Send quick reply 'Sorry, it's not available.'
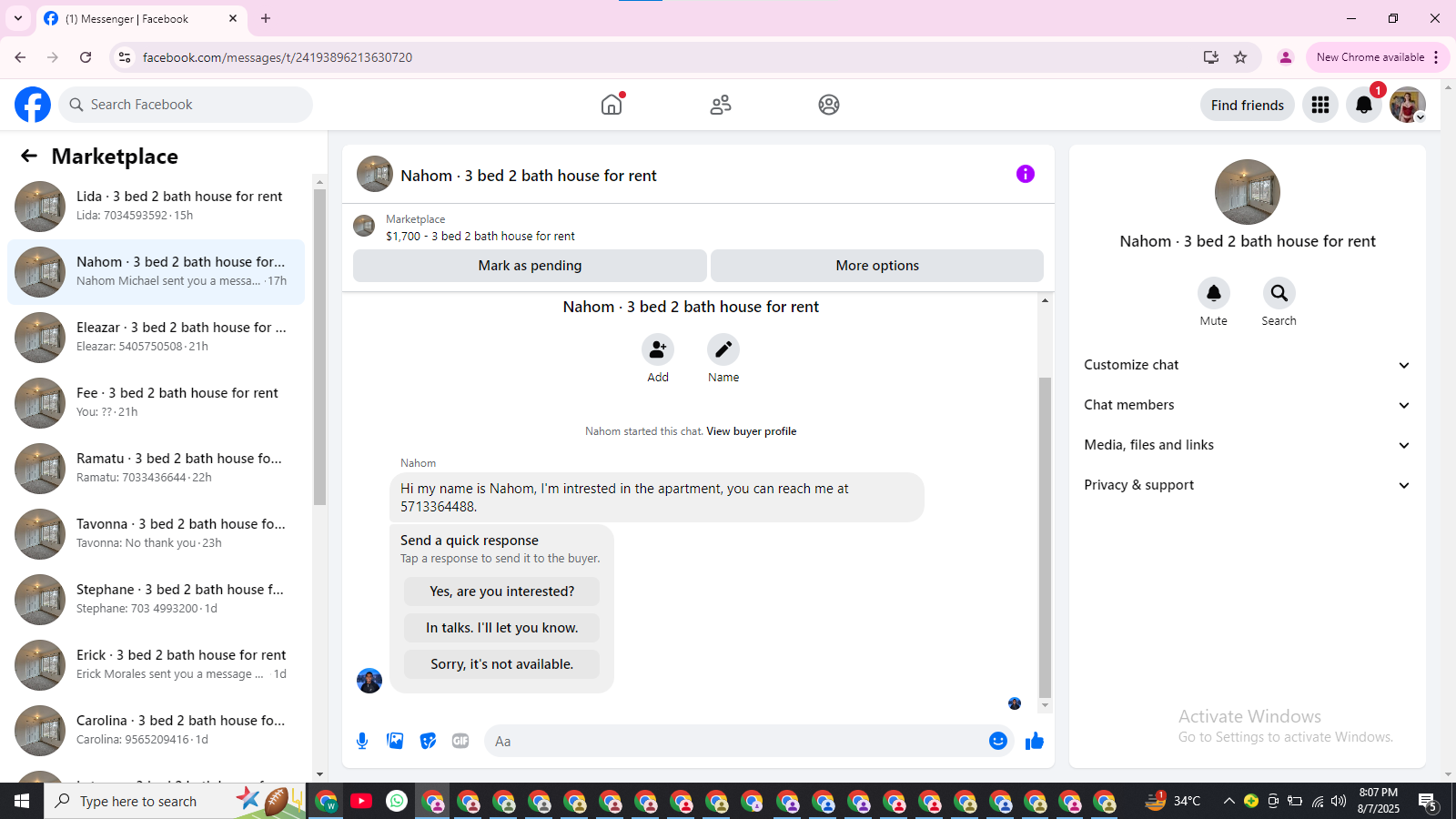Viewport: 1456px width, 819px height. click(502, 664)
